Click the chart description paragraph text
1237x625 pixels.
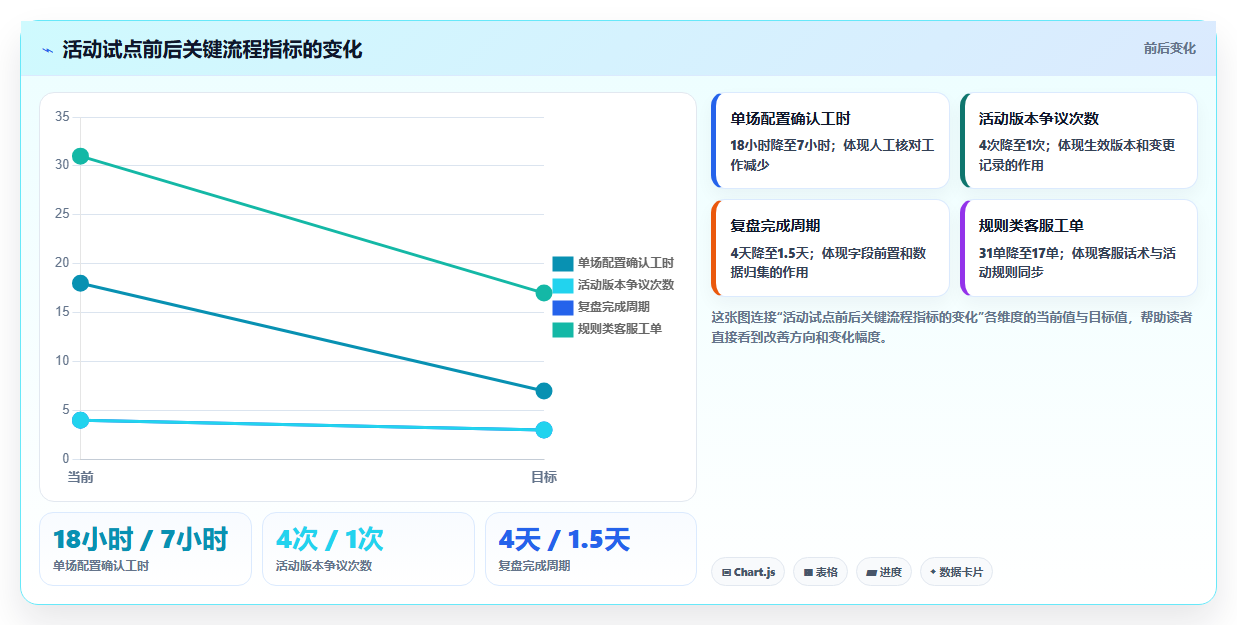coord(951,327)
